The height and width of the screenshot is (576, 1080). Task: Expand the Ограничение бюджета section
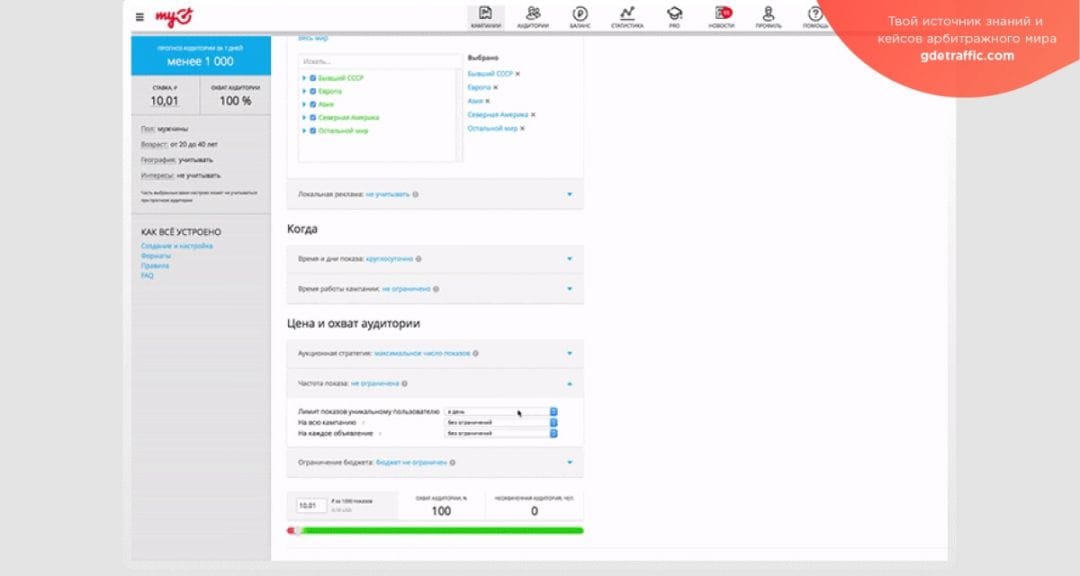569,463
